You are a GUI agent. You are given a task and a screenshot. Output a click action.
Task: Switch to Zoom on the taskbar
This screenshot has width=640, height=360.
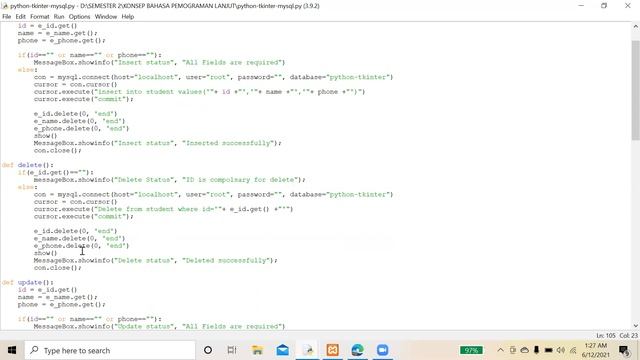pos(382,350)
